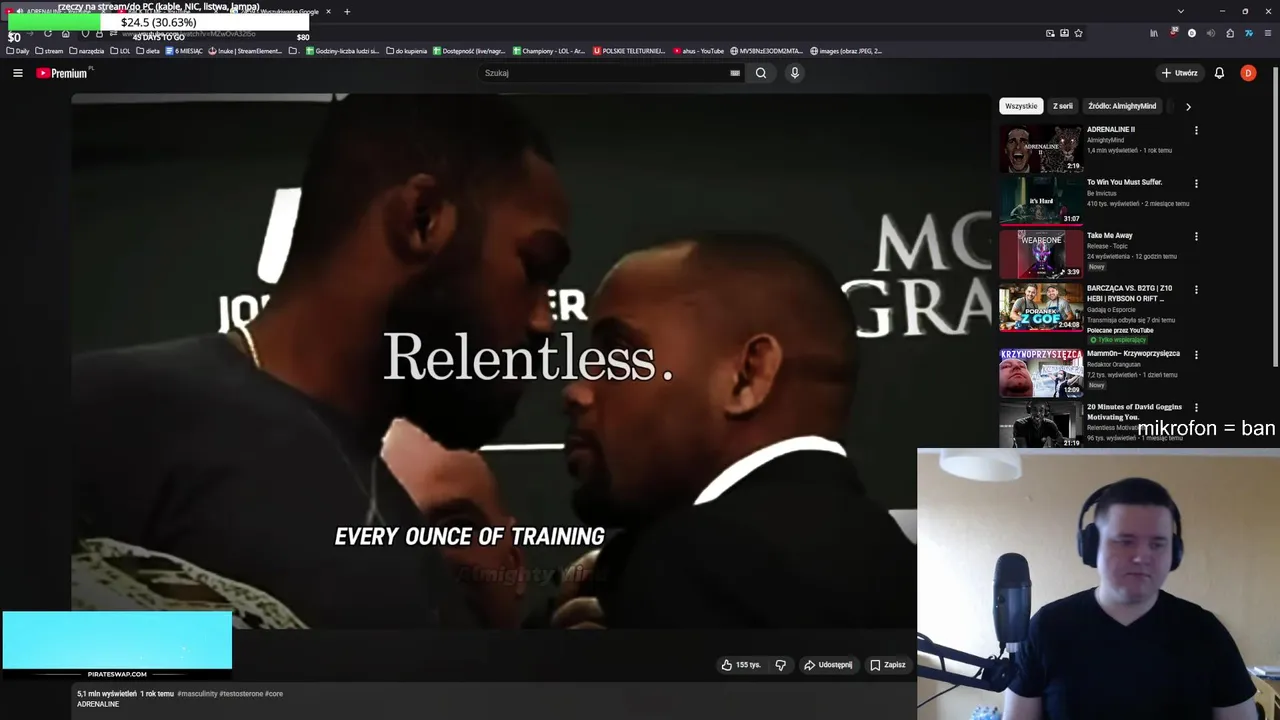Like the video with 155 tys. likes

(x=741, y=665)
